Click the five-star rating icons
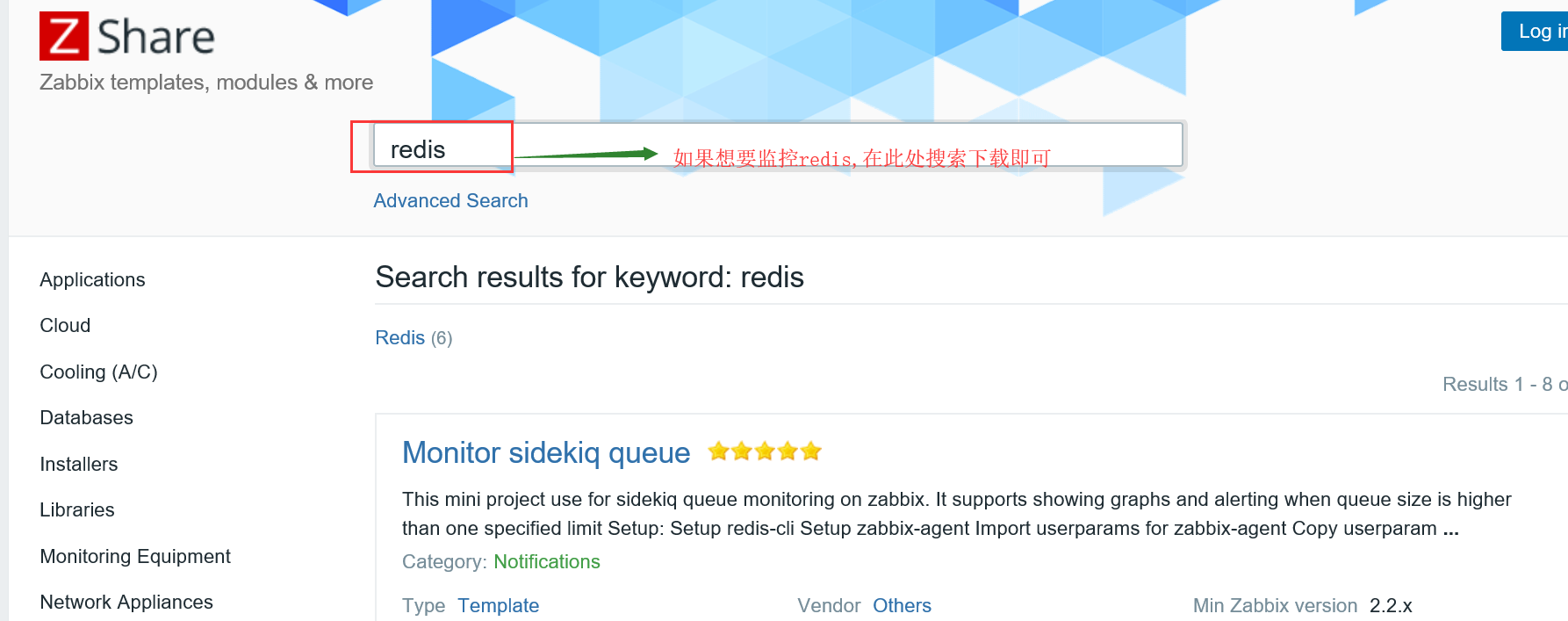 click(765, 451)
